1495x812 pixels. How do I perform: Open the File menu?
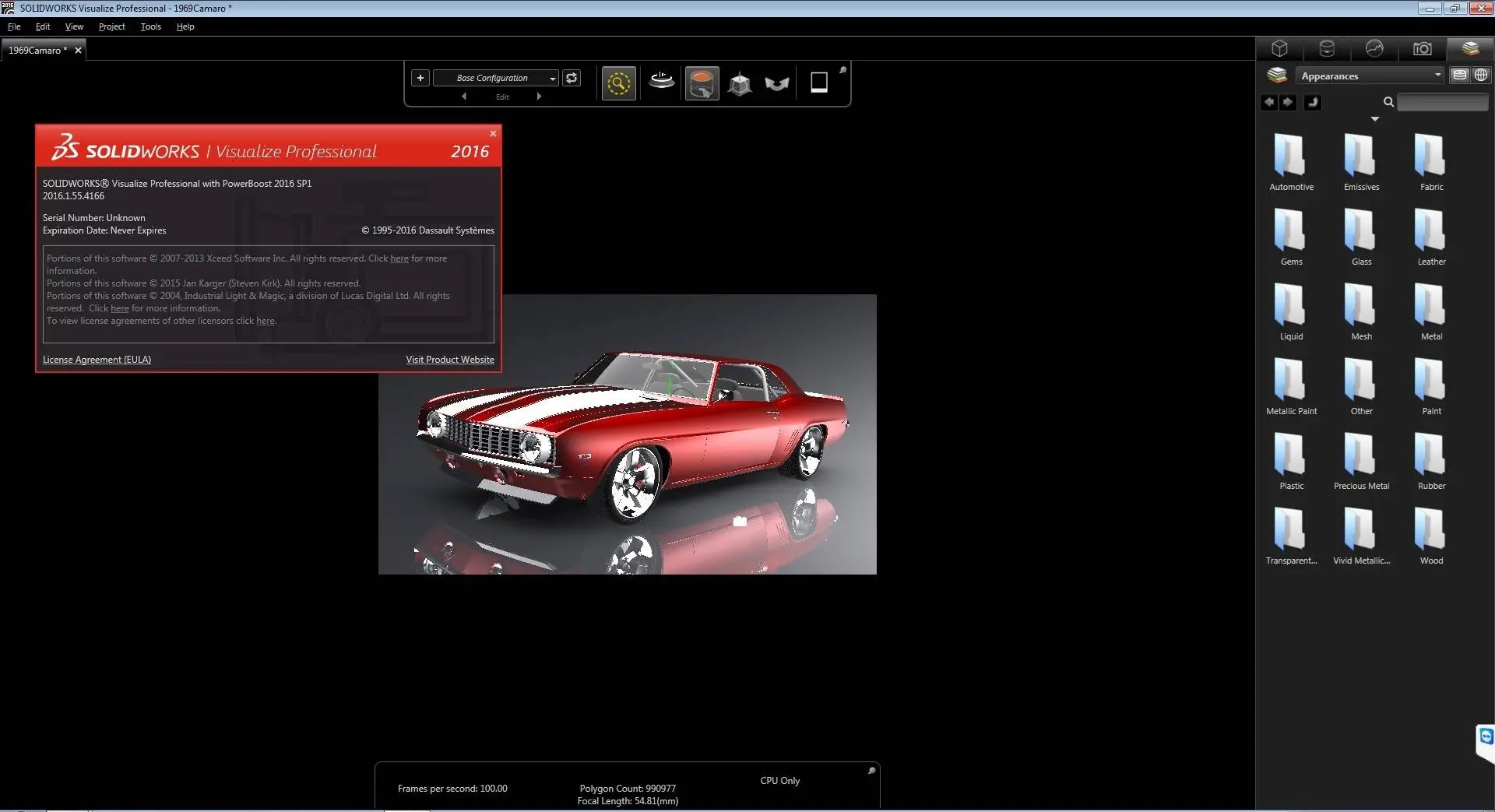14,26
